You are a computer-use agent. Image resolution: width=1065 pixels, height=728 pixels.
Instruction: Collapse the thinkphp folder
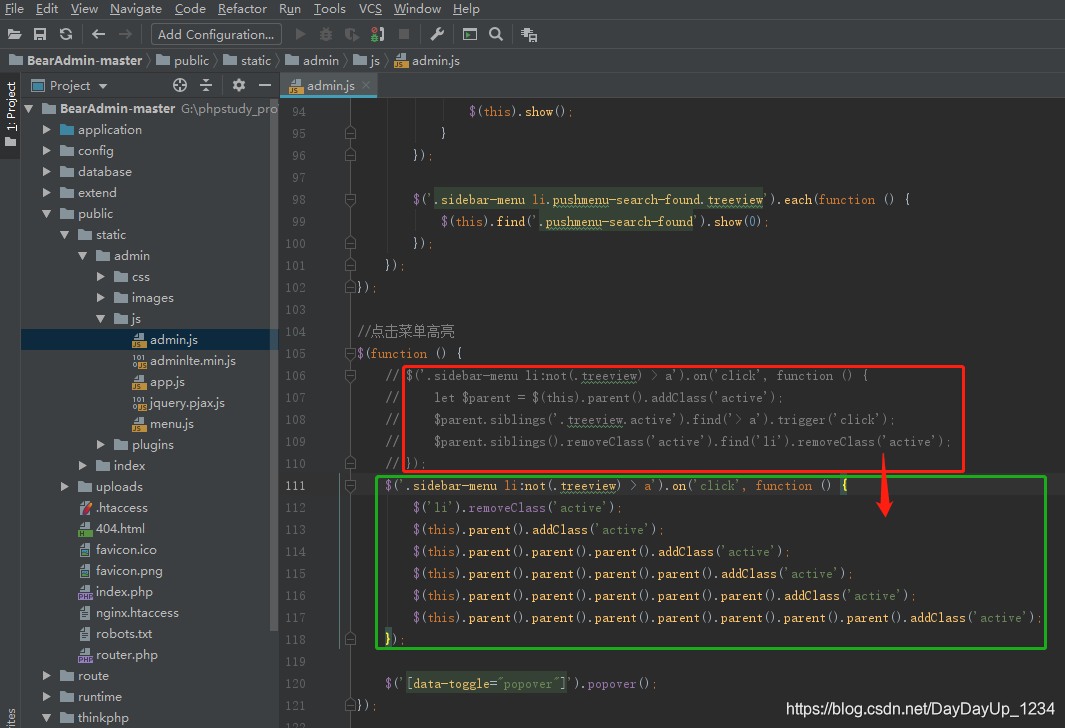tap(46, 717)
